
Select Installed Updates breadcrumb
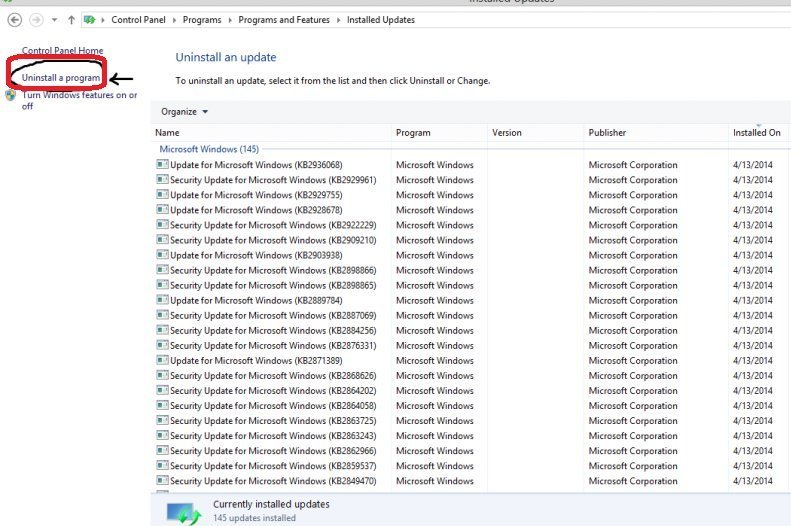coord(381,20)
